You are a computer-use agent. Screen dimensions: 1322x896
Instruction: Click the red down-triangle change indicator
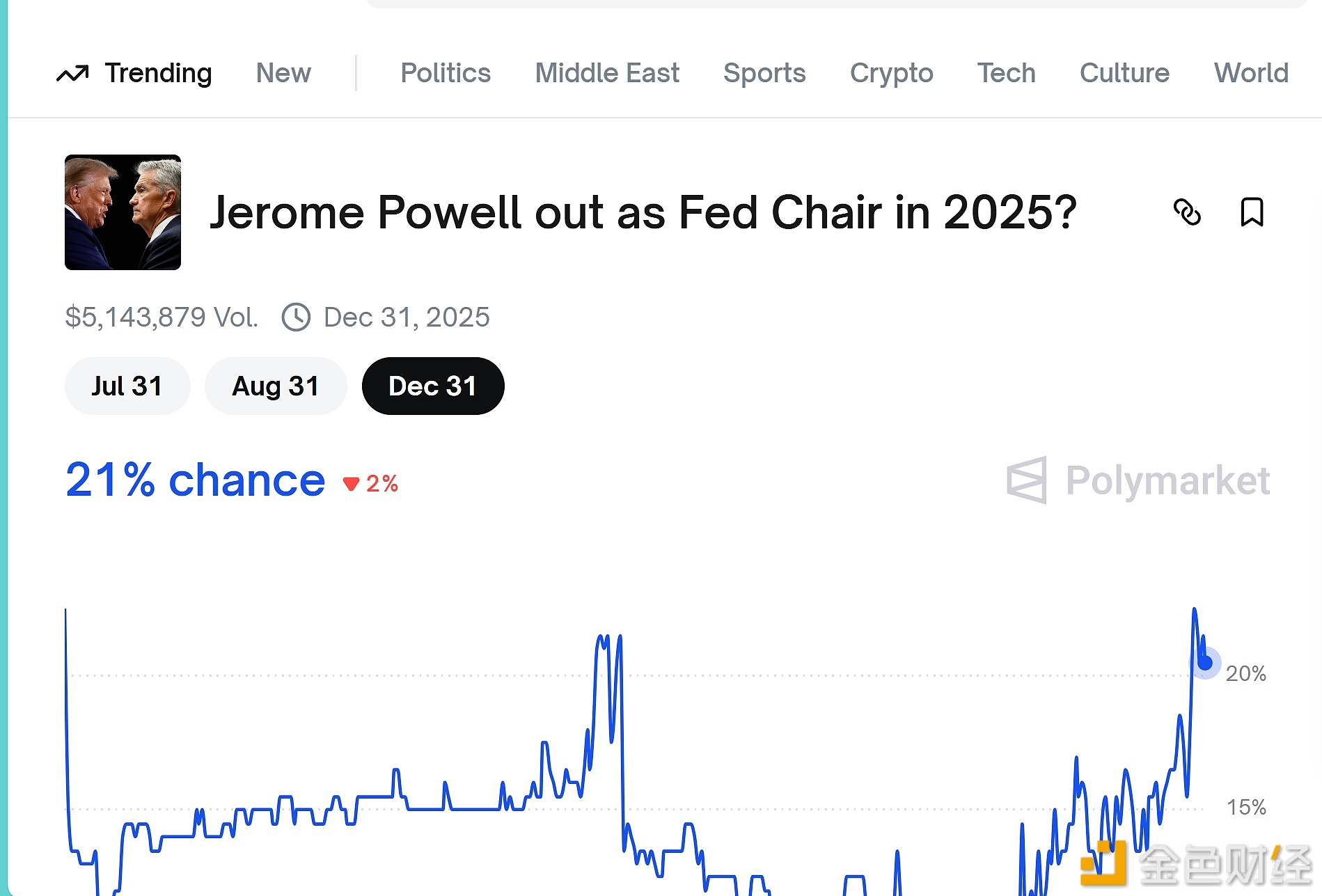tap(351, 484)
